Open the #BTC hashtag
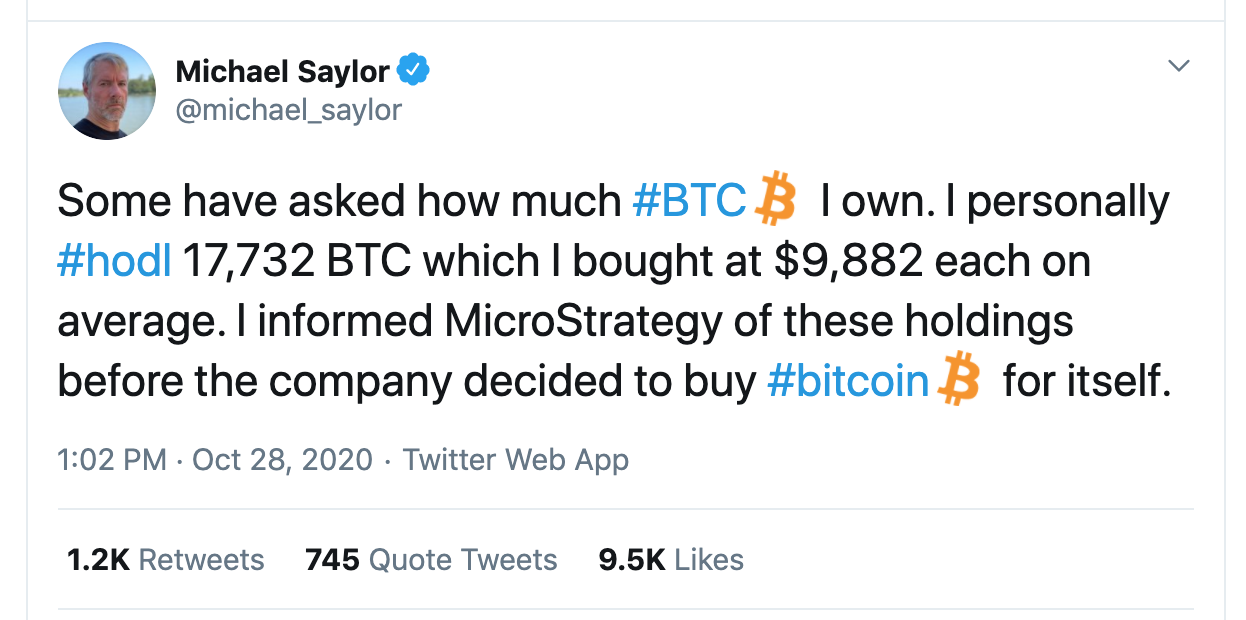Viewport: 1246px width, 620px height. [690, 201]
